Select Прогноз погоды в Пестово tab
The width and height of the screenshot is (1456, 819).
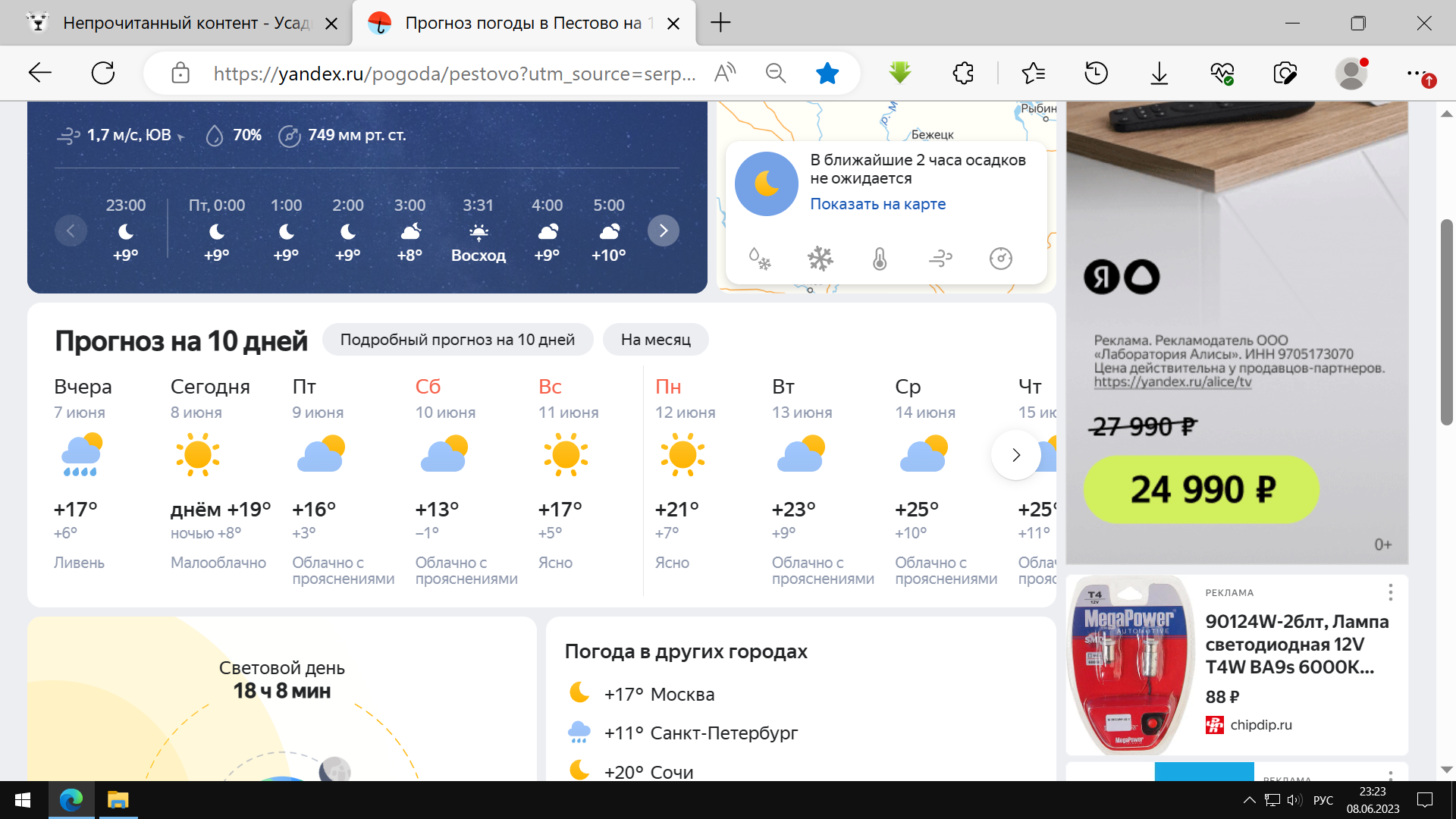(525, 23)
